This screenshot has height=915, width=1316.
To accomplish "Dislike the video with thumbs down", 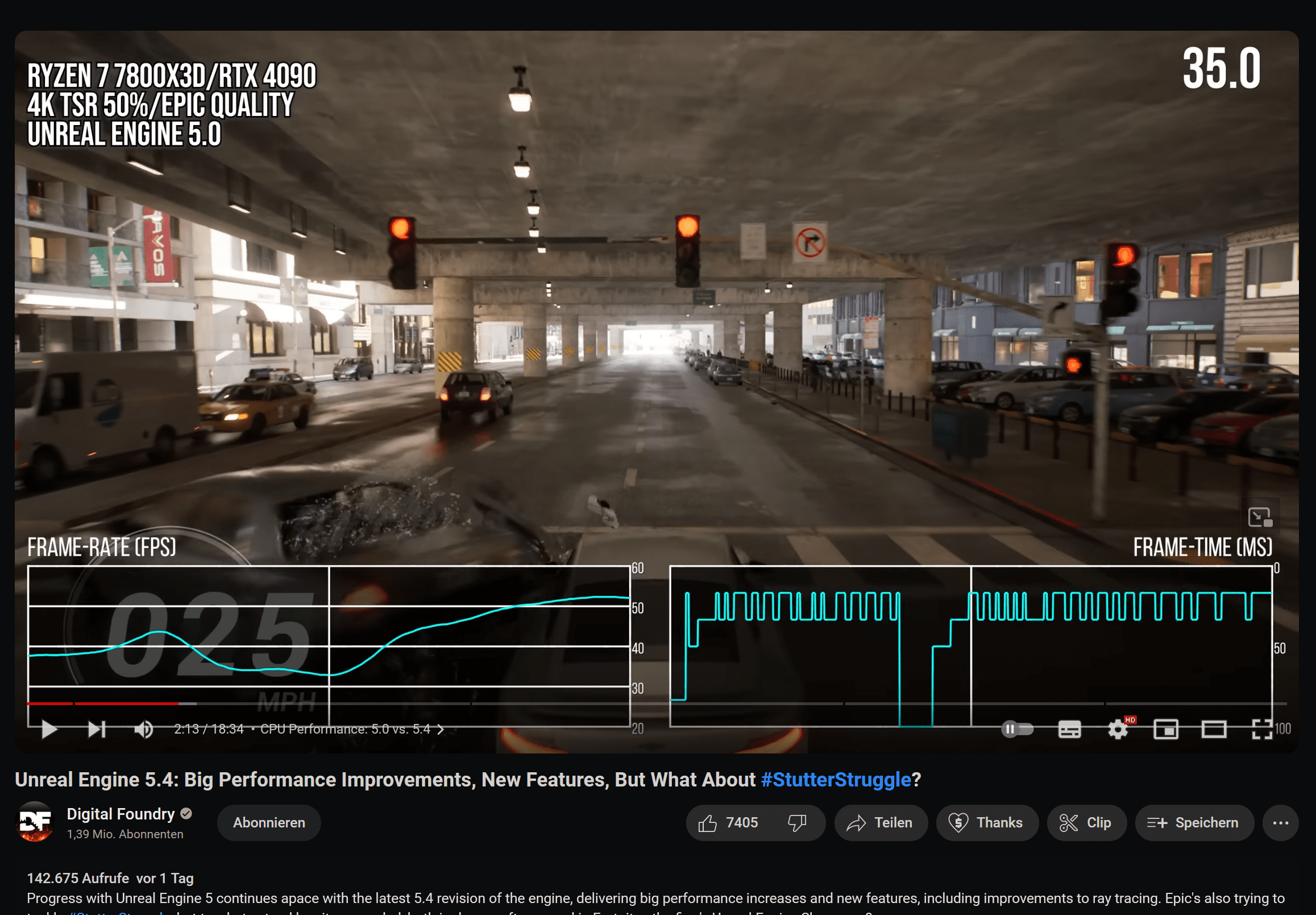I will [797, 823].
